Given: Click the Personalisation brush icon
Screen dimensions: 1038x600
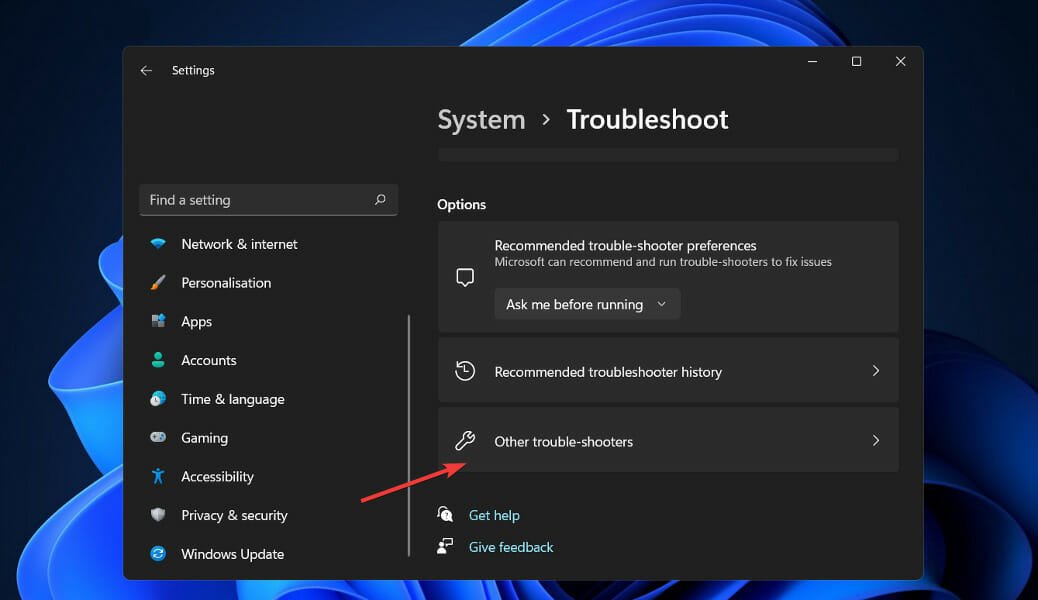Looking at the screenshot, I should [161, 282].
